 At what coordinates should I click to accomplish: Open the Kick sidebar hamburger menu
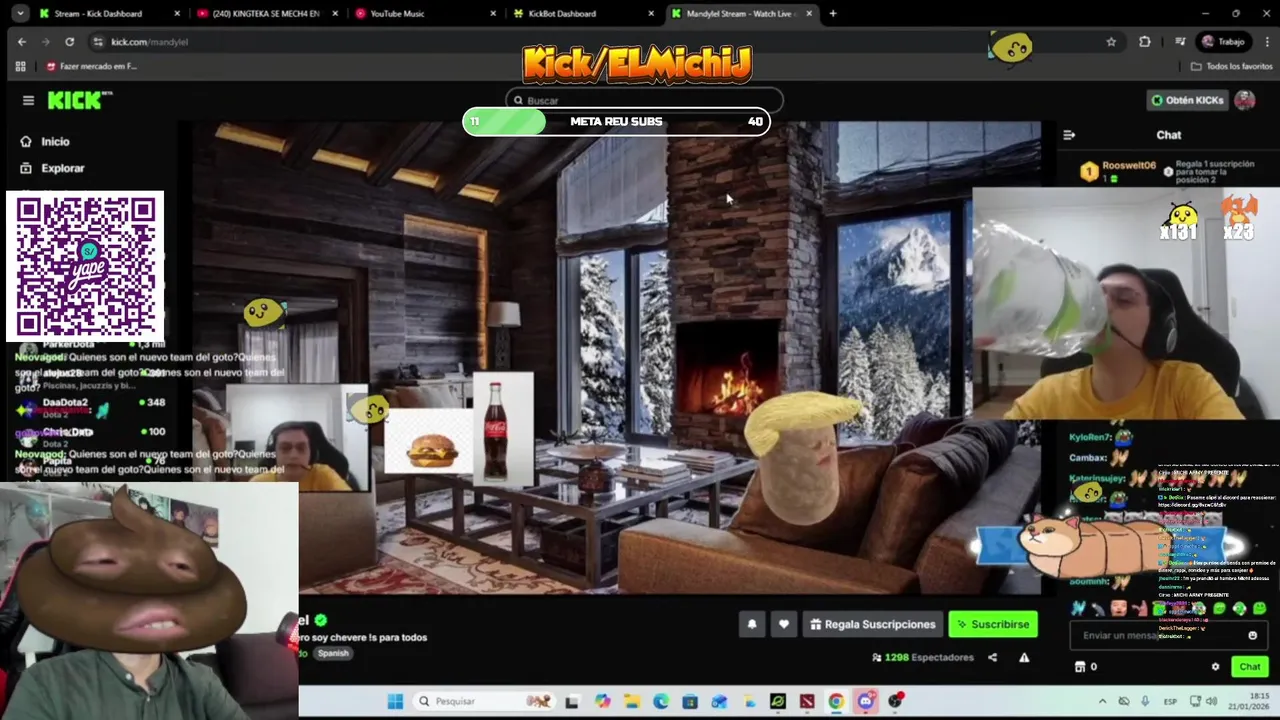click(28, 100)
